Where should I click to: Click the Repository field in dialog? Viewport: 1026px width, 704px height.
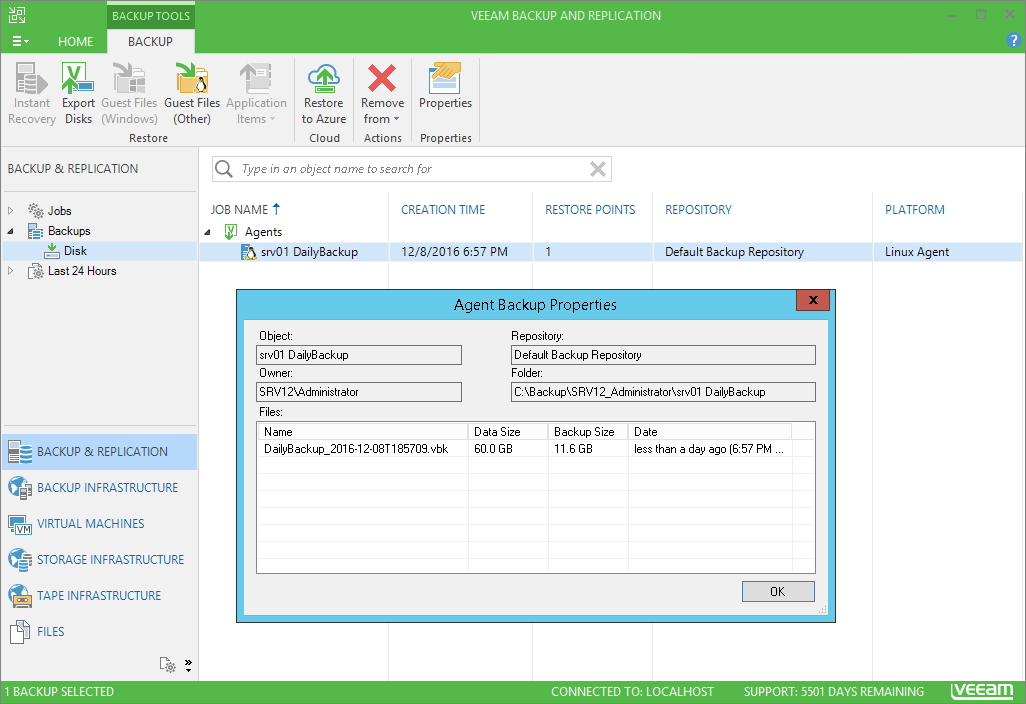click(663, 355)
